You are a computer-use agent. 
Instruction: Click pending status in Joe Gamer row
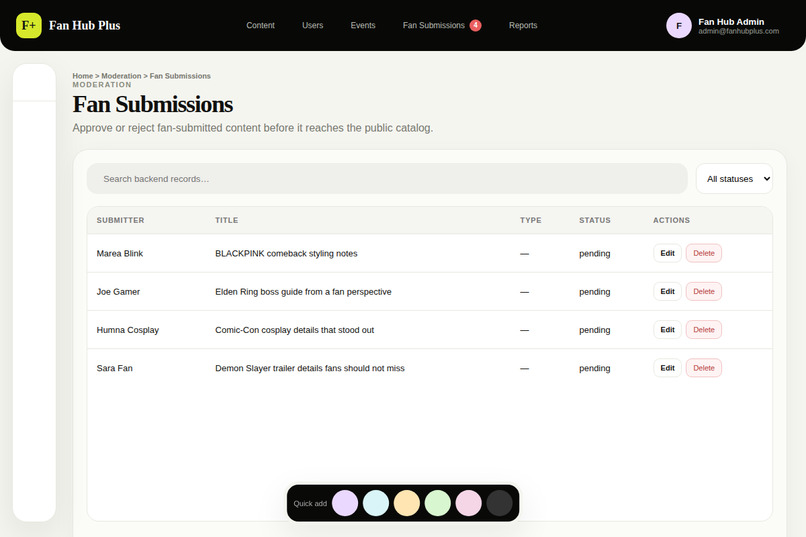tap(595, 292)
